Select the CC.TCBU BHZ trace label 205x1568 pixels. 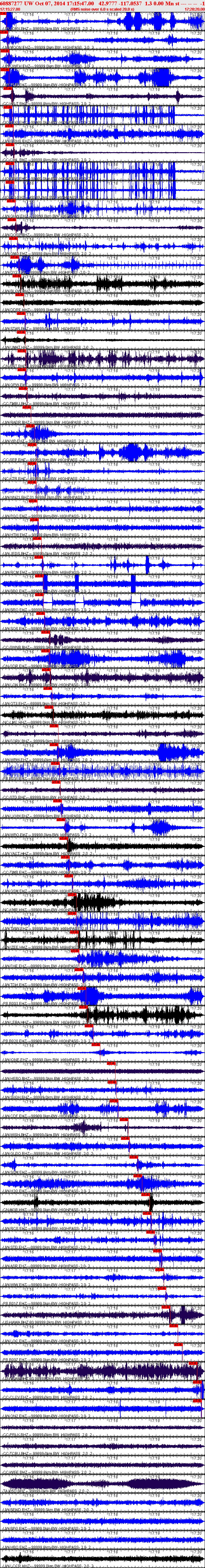47,1454
